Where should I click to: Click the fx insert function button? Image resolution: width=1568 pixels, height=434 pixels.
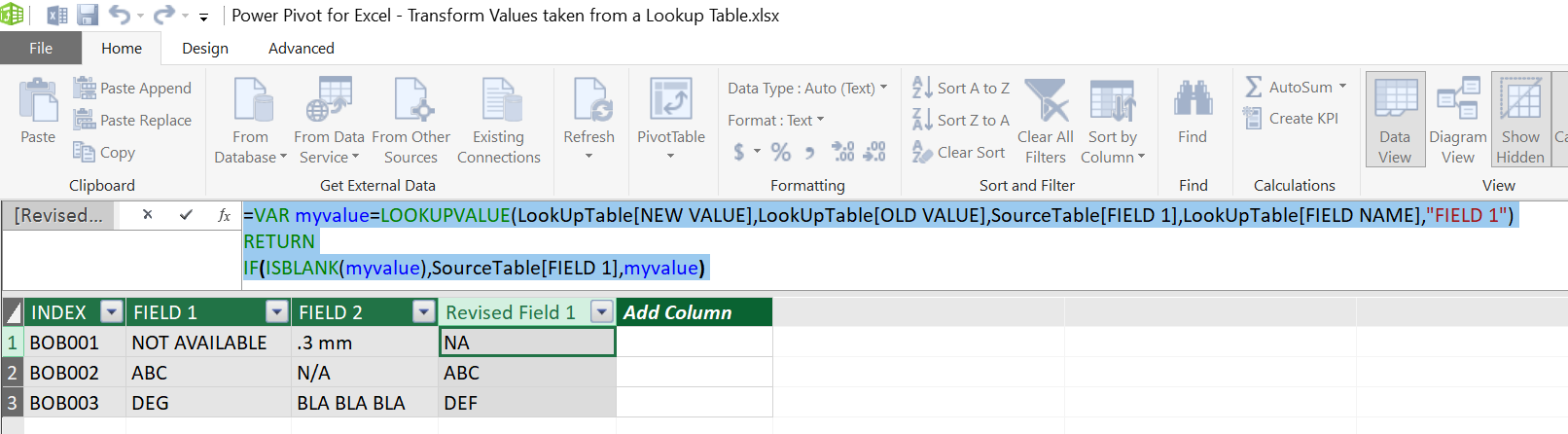pyautogui.click(x=224, y=215)
